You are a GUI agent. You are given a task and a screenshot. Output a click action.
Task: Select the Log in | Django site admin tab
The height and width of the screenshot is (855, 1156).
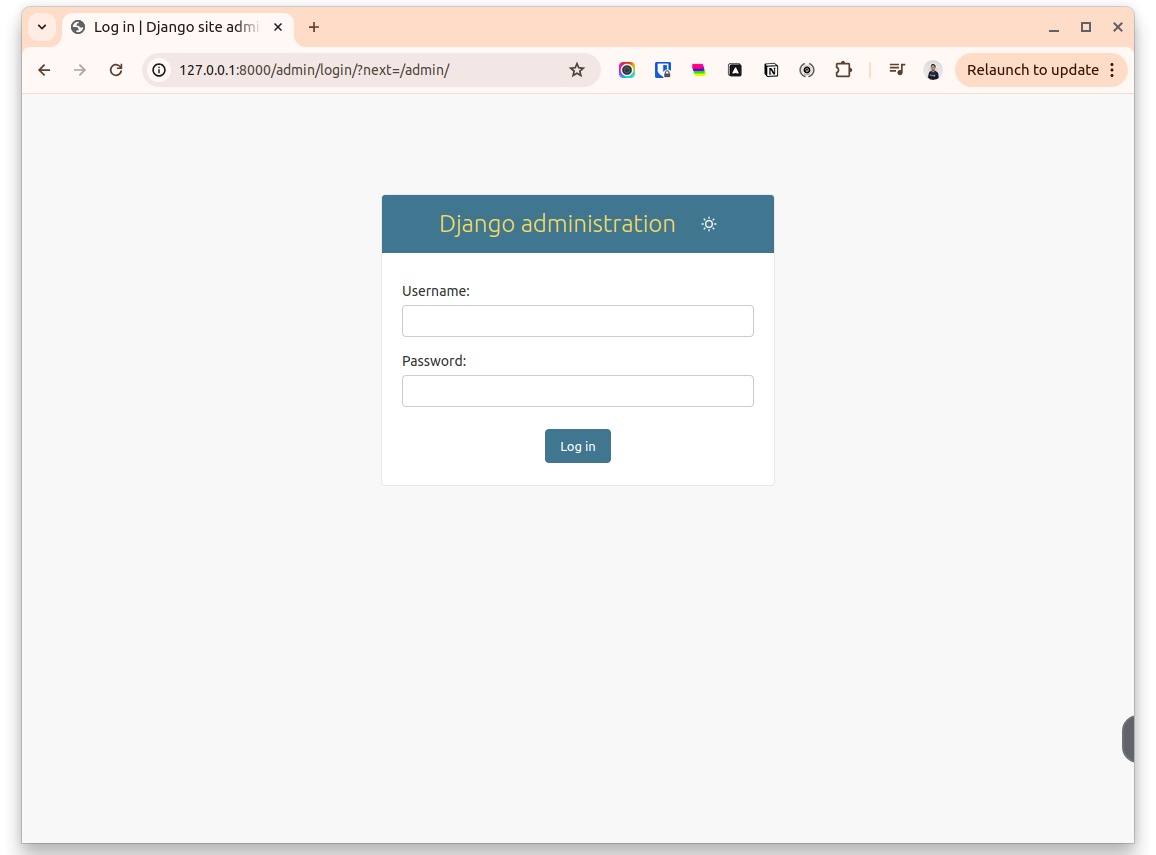click(x=177, y=27)
